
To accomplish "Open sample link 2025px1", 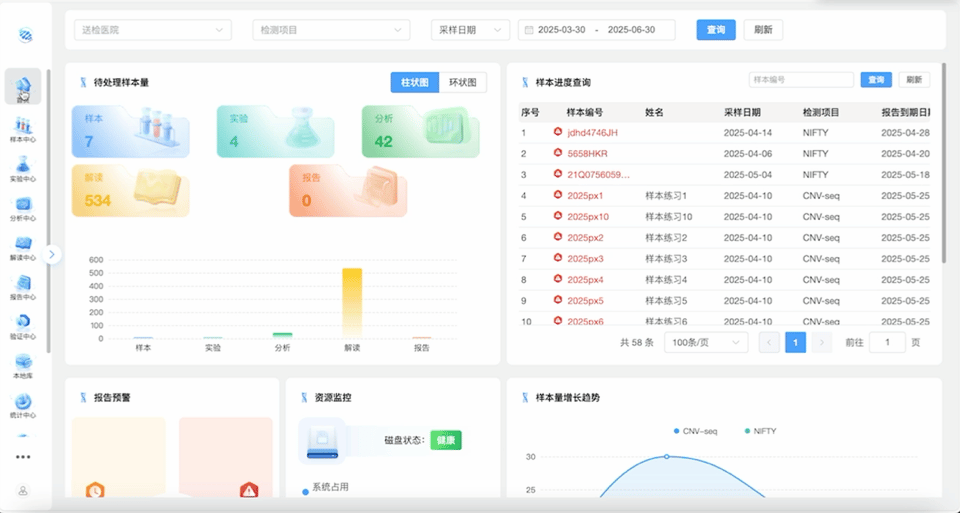I will click(x=584, y=195).
